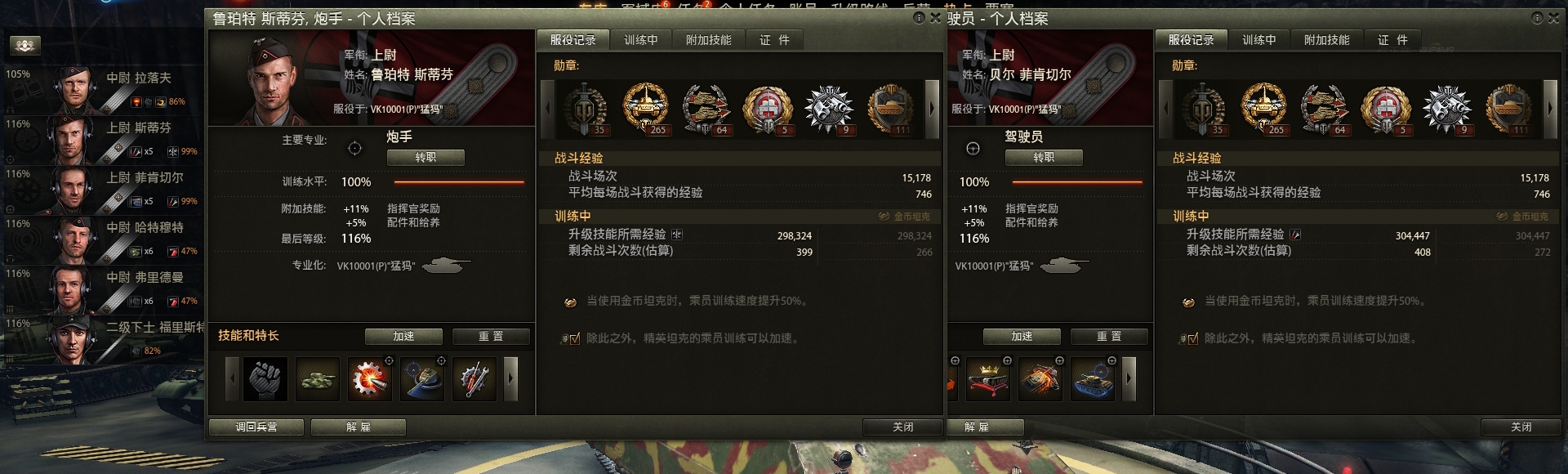The image size is (1568, 474).
Task: Expand driver skills with right arrow
Action: [1129, 379]
